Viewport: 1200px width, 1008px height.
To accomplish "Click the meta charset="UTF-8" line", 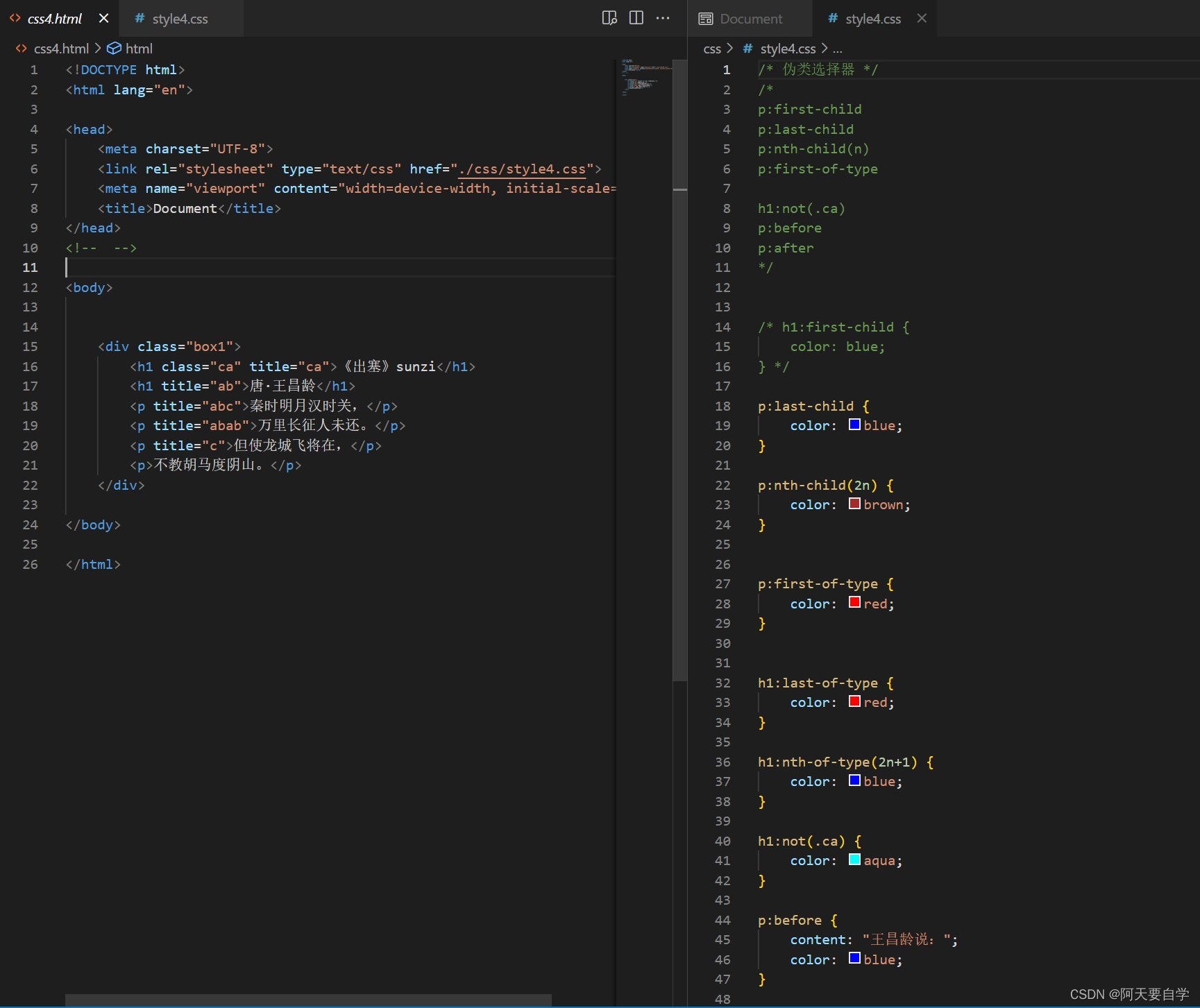I will click(185, 148).
